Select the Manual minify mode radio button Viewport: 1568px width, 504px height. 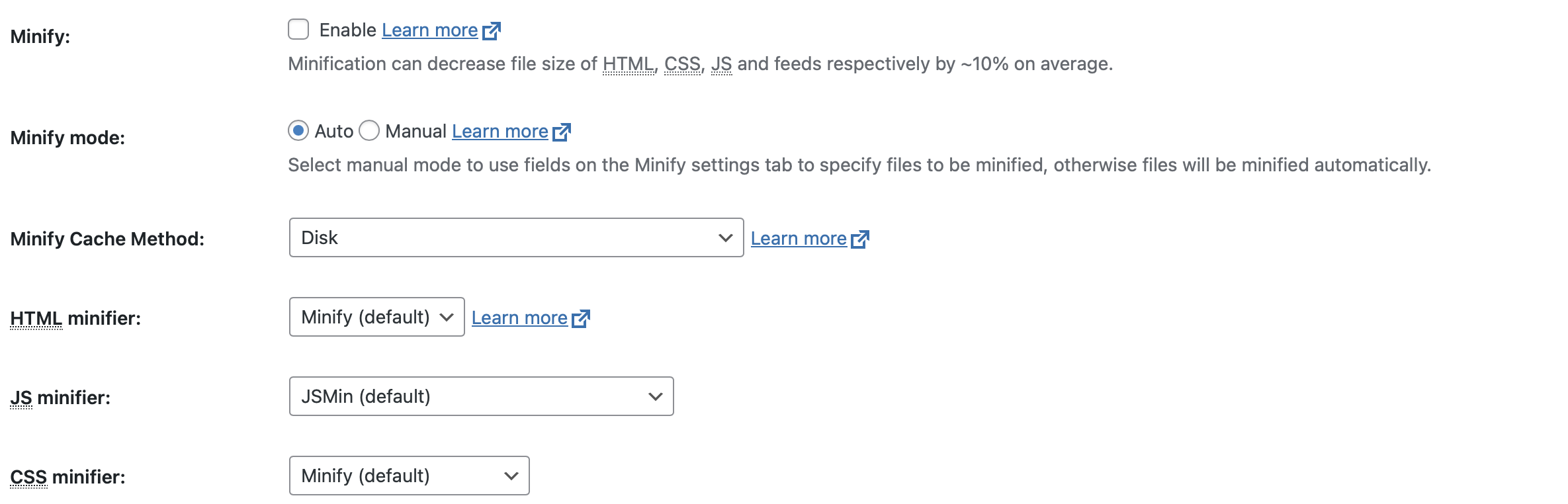click(x=369, y=131)
